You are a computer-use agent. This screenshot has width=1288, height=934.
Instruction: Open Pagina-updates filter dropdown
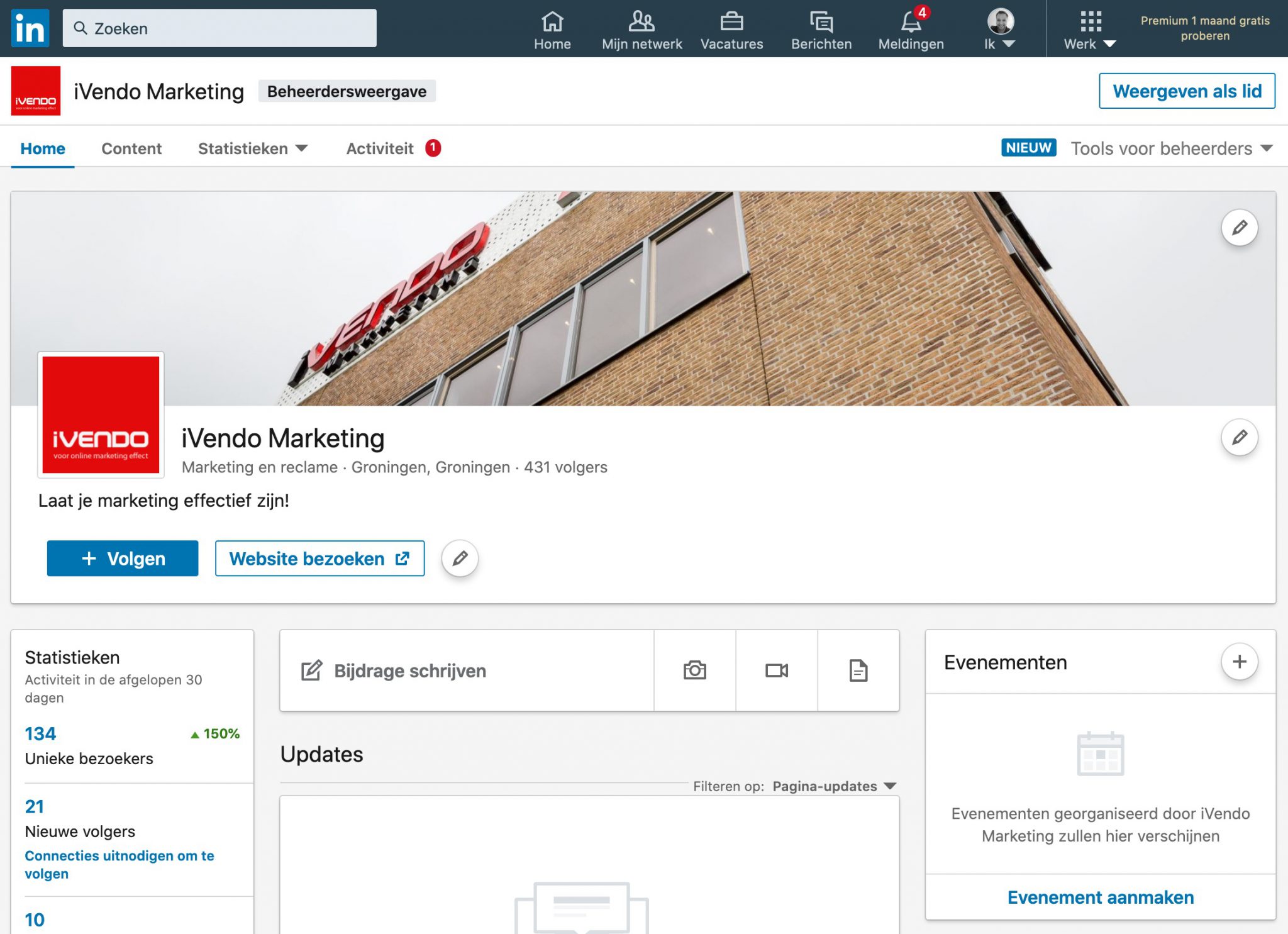pos(833,786)
